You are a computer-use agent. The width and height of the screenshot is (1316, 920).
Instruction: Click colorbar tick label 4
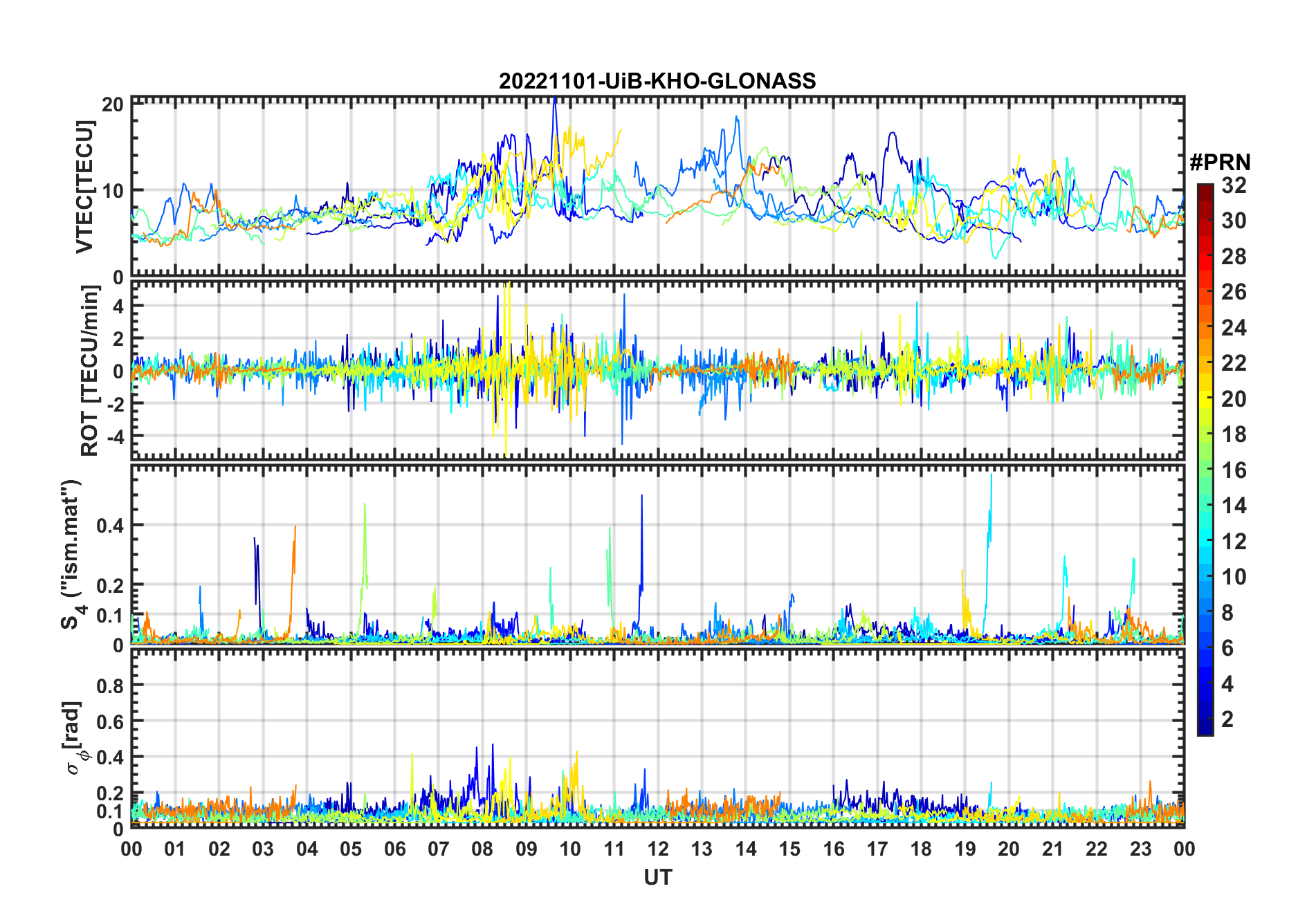click(1227, 684)
